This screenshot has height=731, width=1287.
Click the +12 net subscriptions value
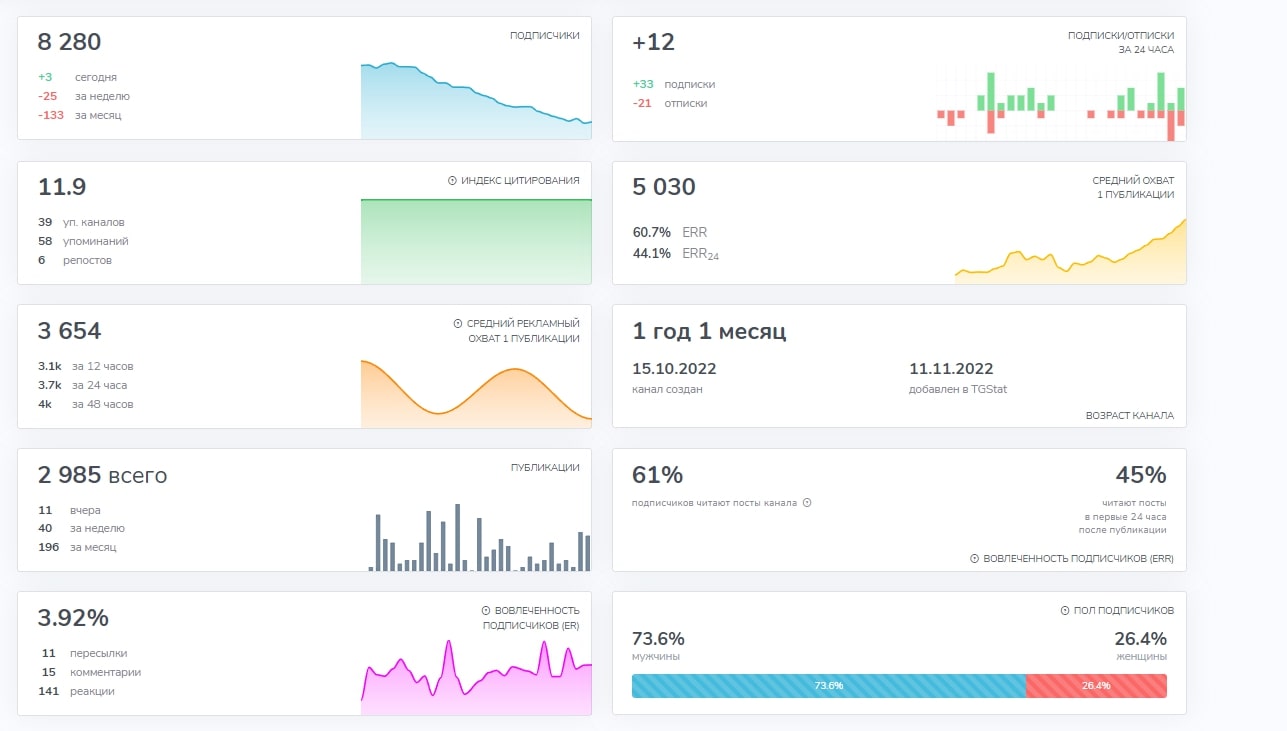[654, 42]
